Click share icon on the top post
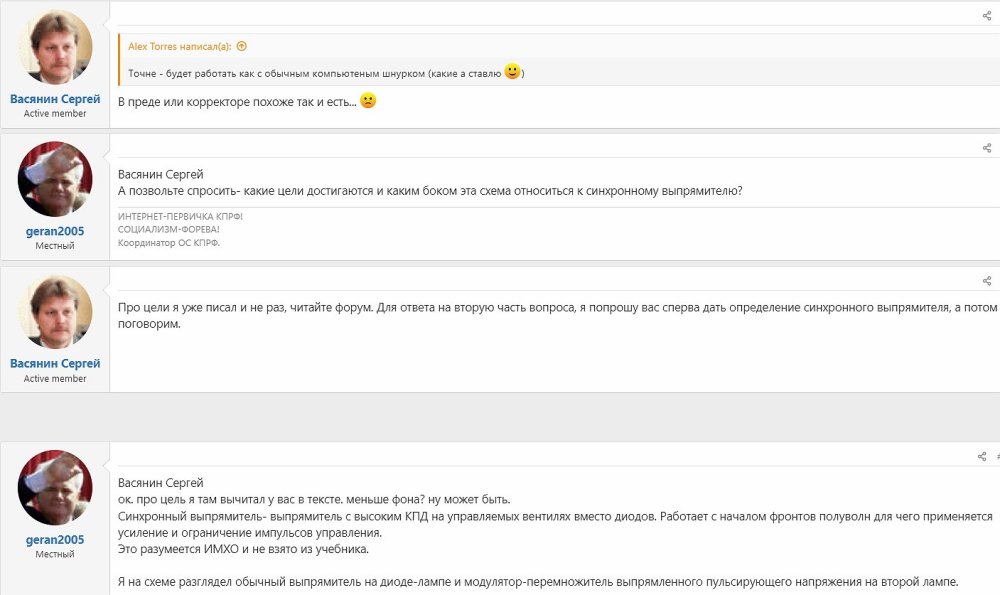The image size is (1000, 595). click(x=987, y=15)
